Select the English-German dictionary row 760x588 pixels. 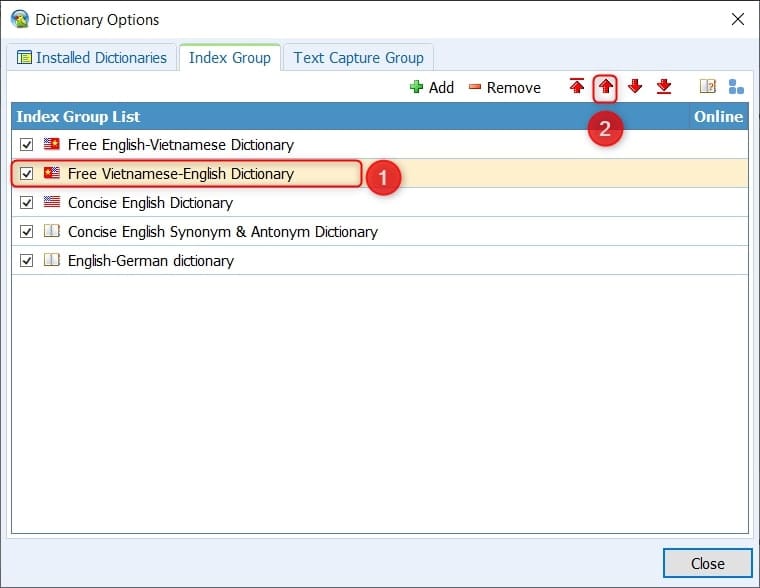pos(380,261)
